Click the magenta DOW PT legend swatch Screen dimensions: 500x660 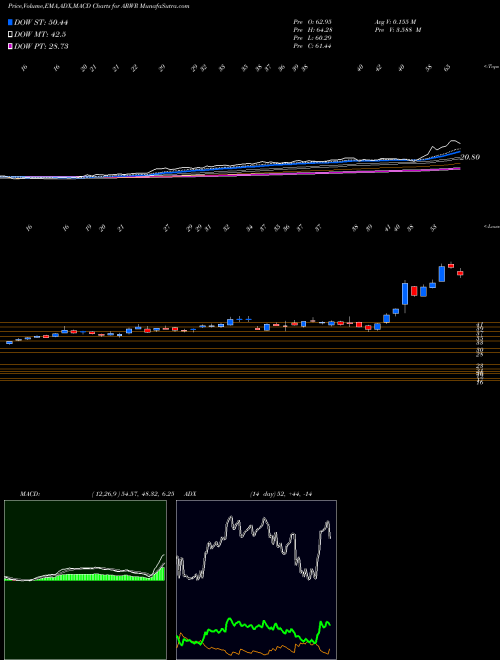pos(11,46)
